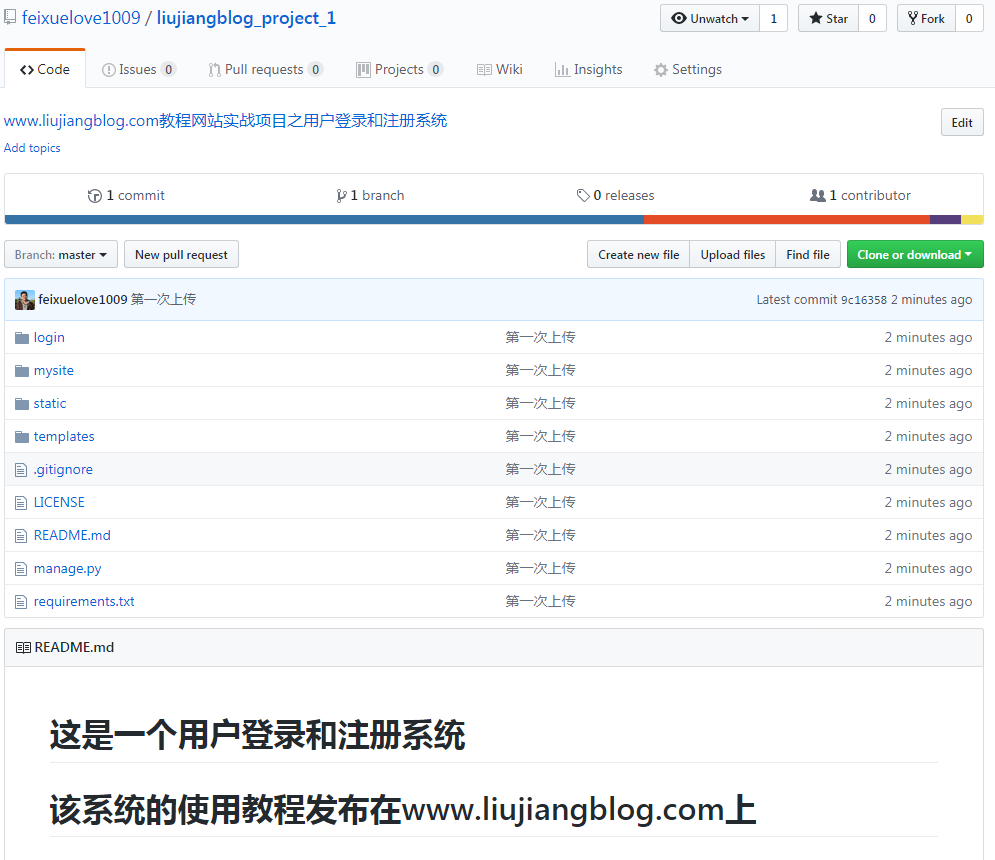Click commit message in mysite row
Viewport: 995px width, 860px height.
coord(540,370)
